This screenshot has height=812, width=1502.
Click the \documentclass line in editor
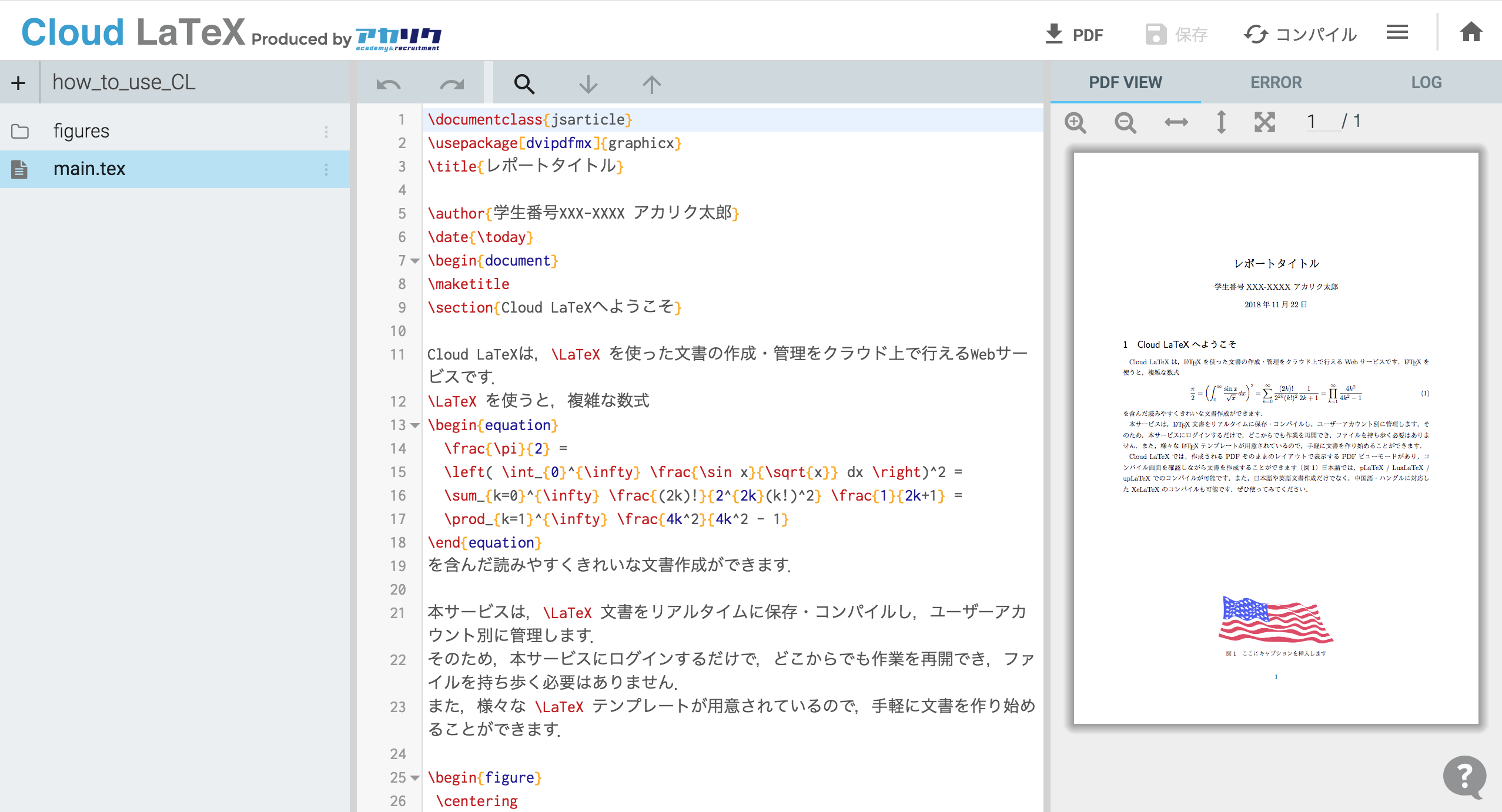(x=732, y=120)
